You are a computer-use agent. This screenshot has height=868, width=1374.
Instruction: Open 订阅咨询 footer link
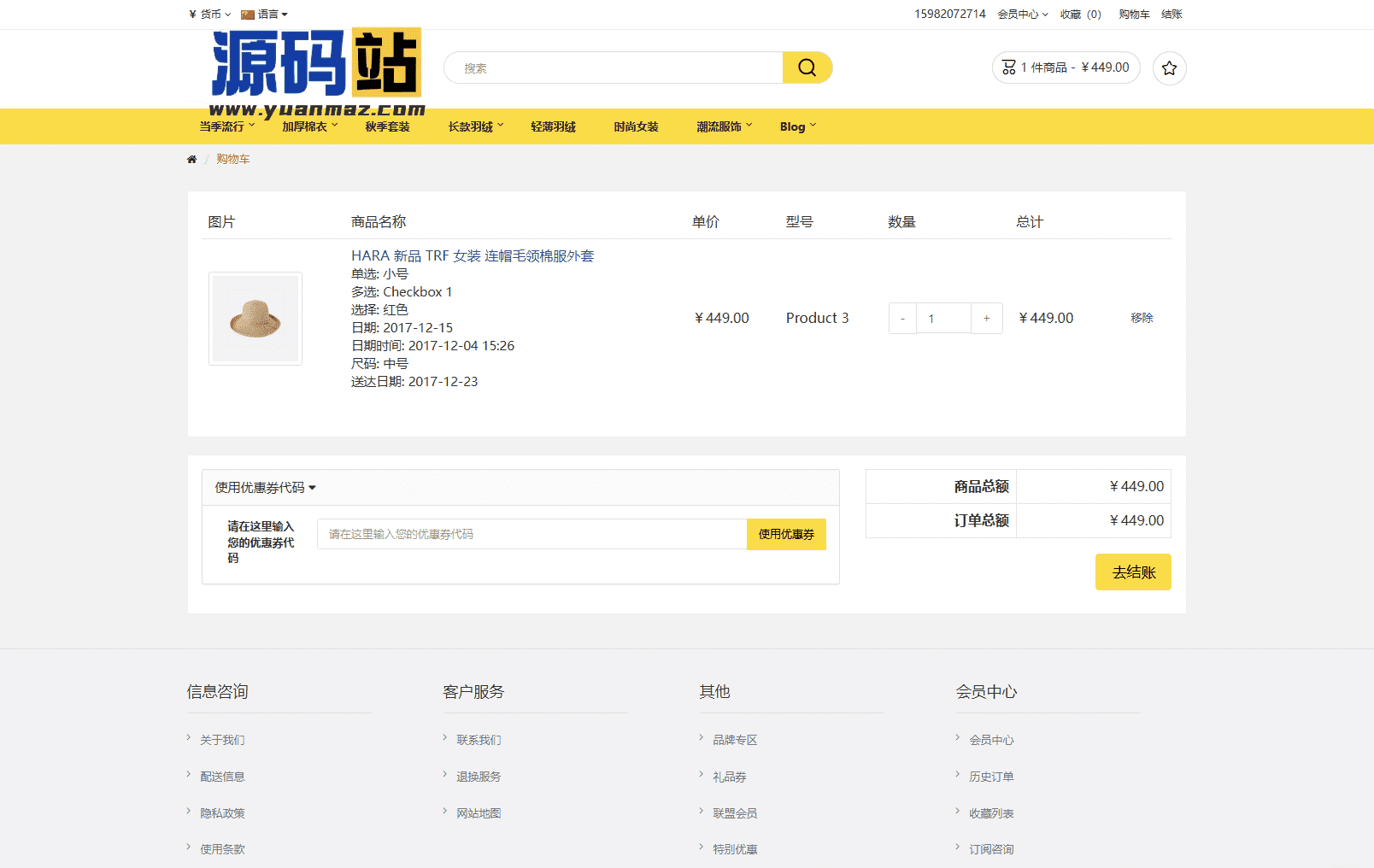coord(991,849)
